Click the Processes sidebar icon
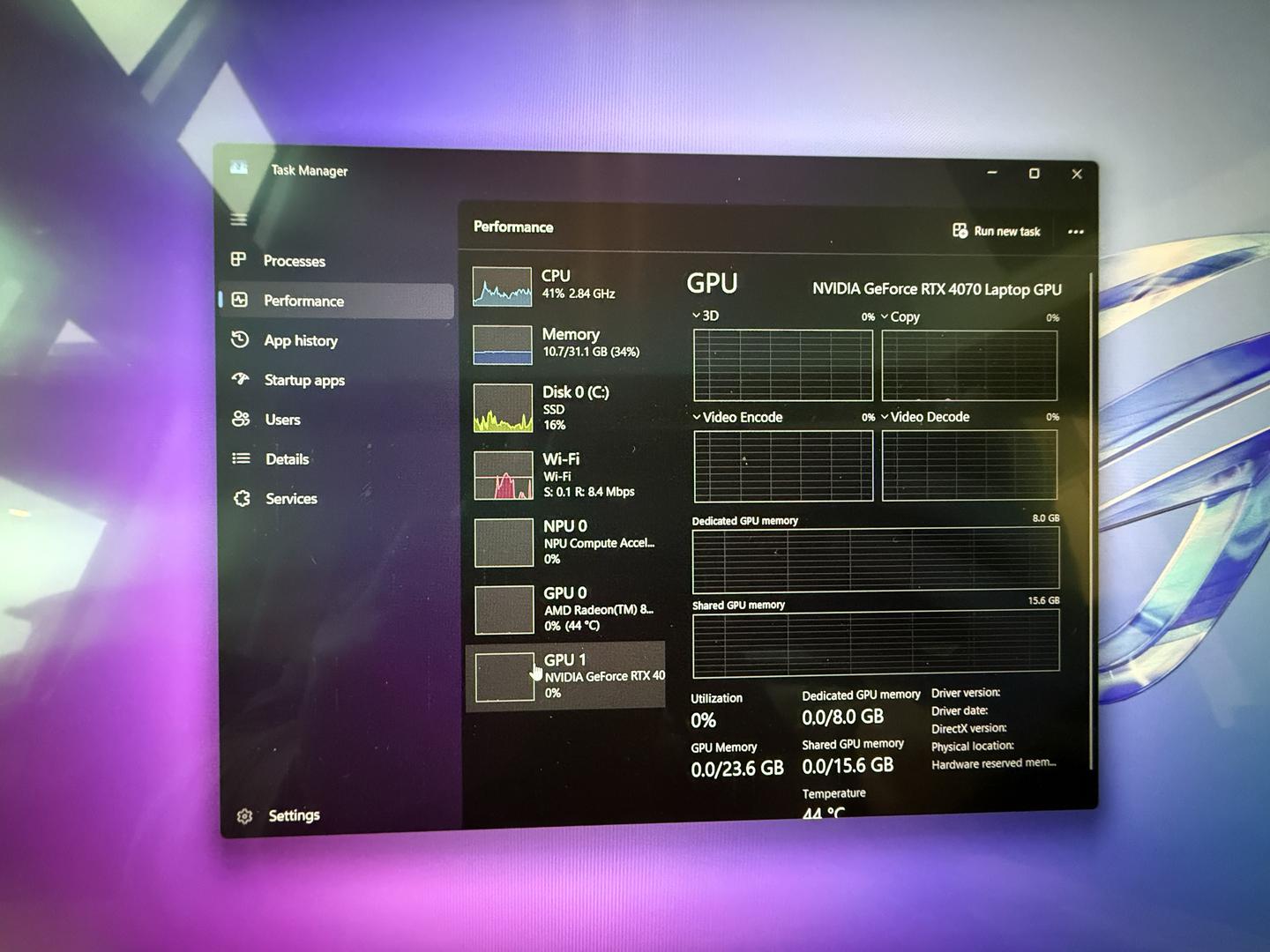Viewport: 1270px width, 952px height. tap(239, 259)
